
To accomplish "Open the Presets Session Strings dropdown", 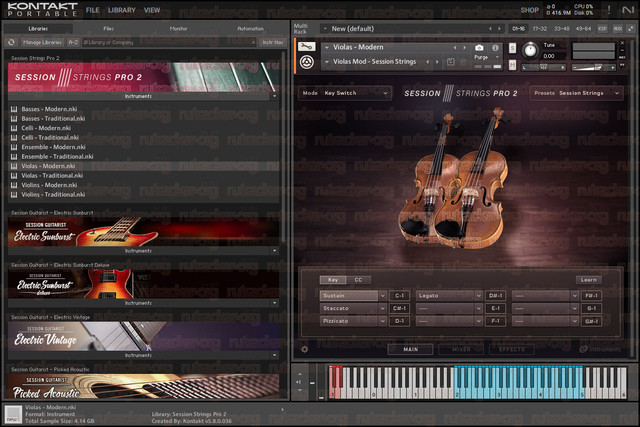I will point(576,93).
